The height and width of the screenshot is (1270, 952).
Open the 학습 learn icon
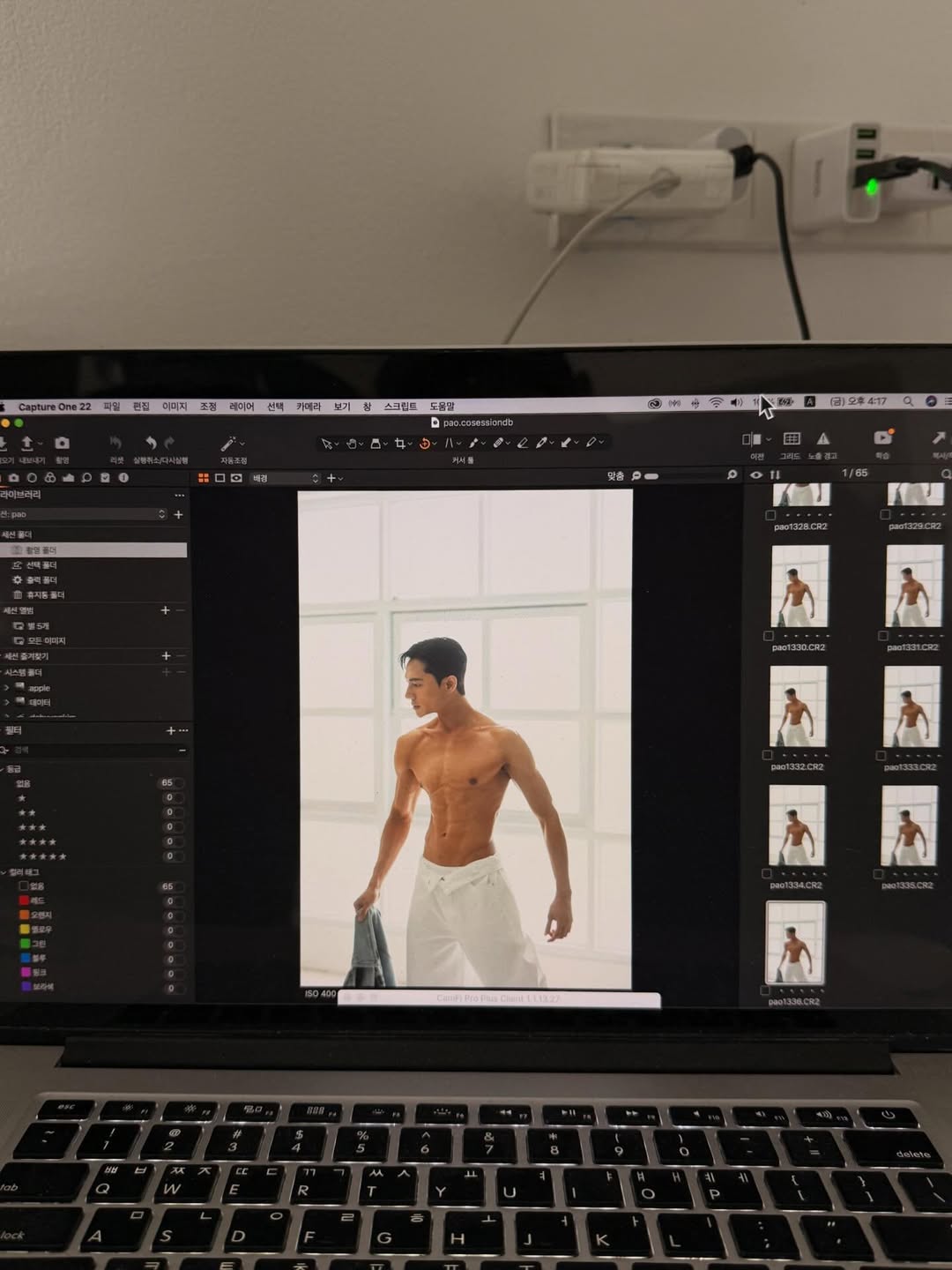coord(882,437)
